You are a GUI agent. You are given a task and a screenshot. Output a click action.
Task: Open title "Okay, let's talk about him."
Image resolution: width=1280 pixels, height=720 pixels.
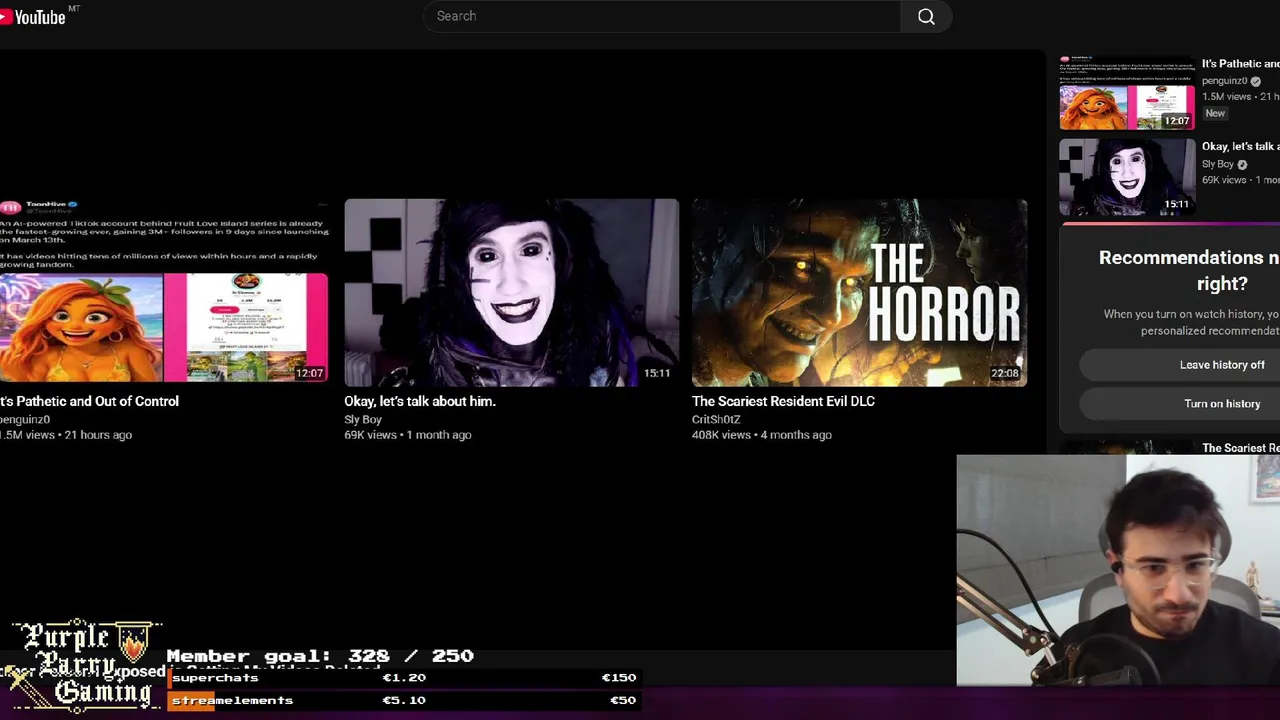tap(420, 401)
